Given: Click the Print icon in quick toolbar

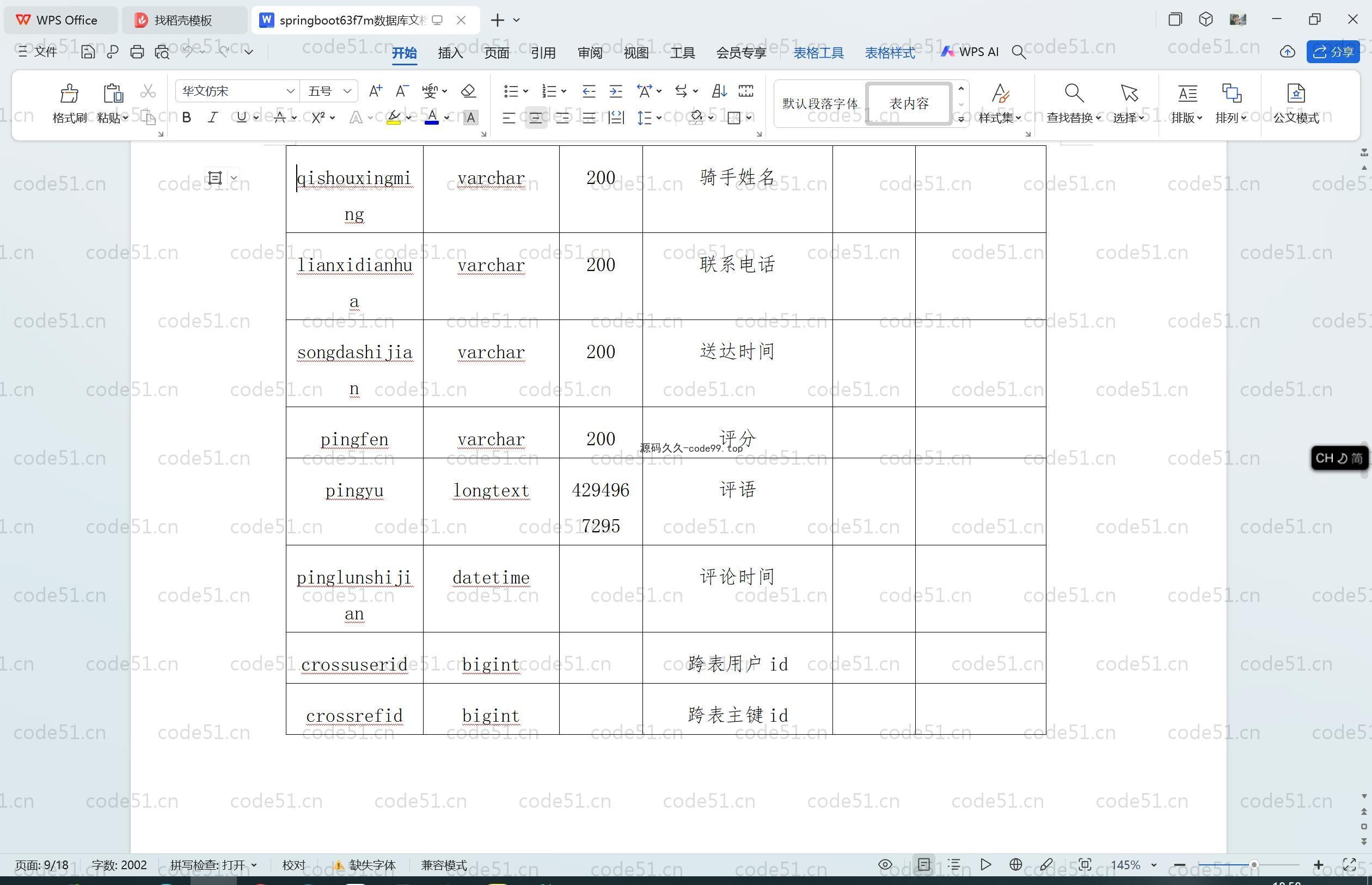Looking at the screenshot, I should point(137,52).
